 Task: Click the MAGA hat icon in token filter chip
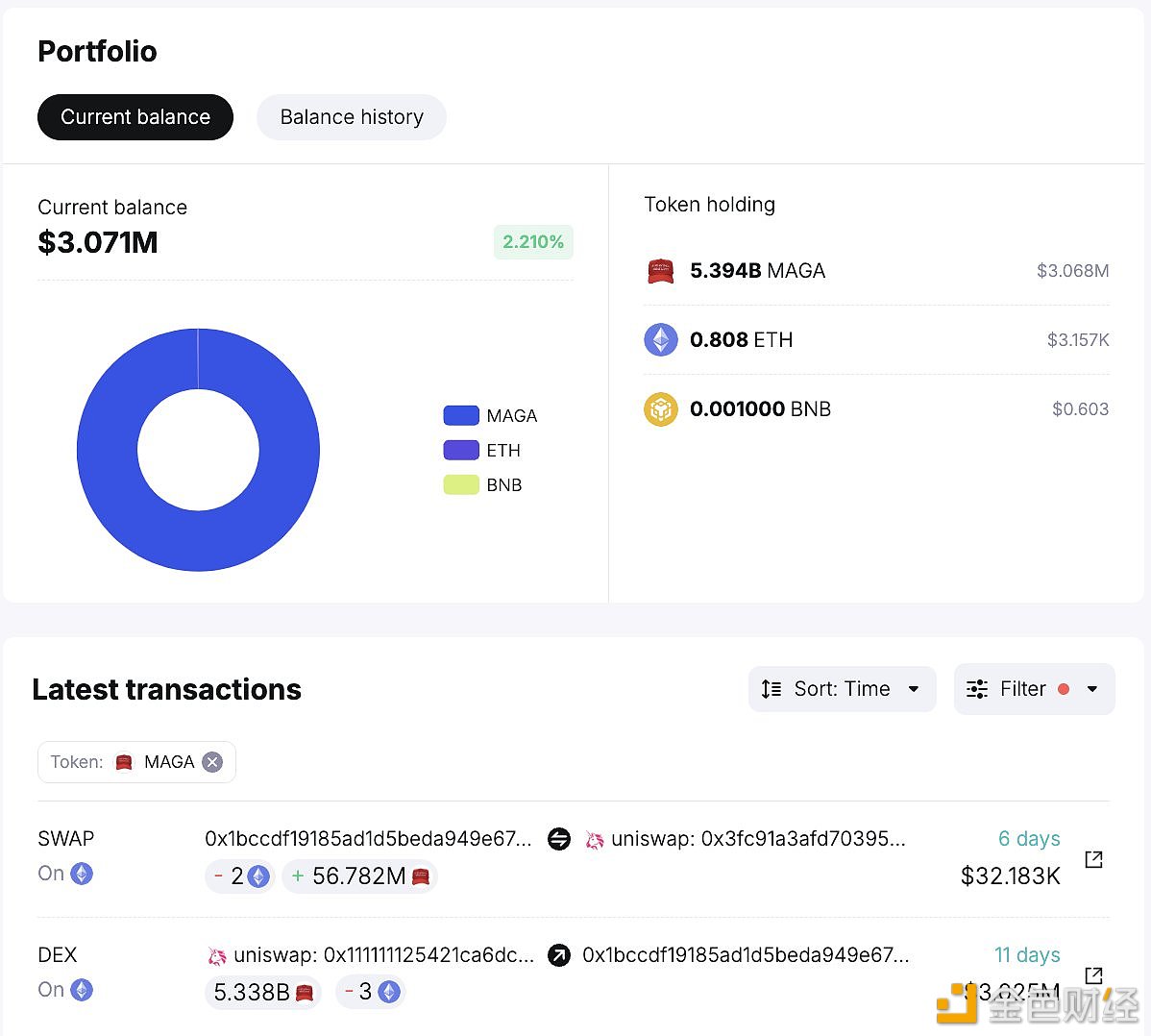(x=124, y=762)
